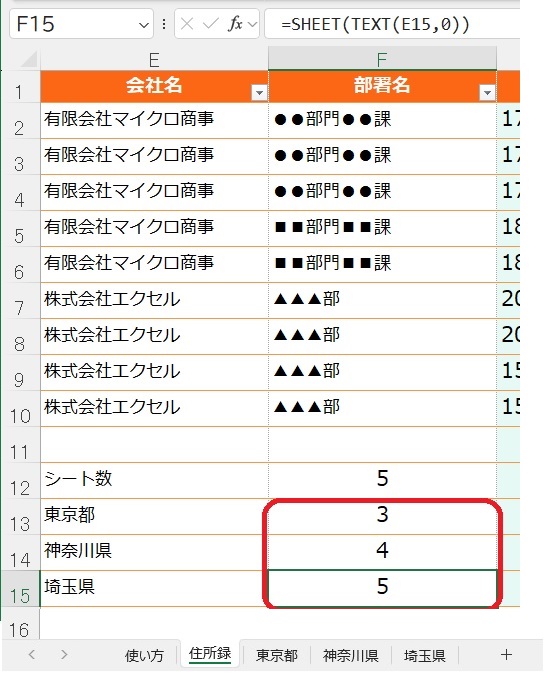The width and height of the screenshot is (547, 682).
Task: Open the three-dot formula bar handle
Action: click(163, 24)
